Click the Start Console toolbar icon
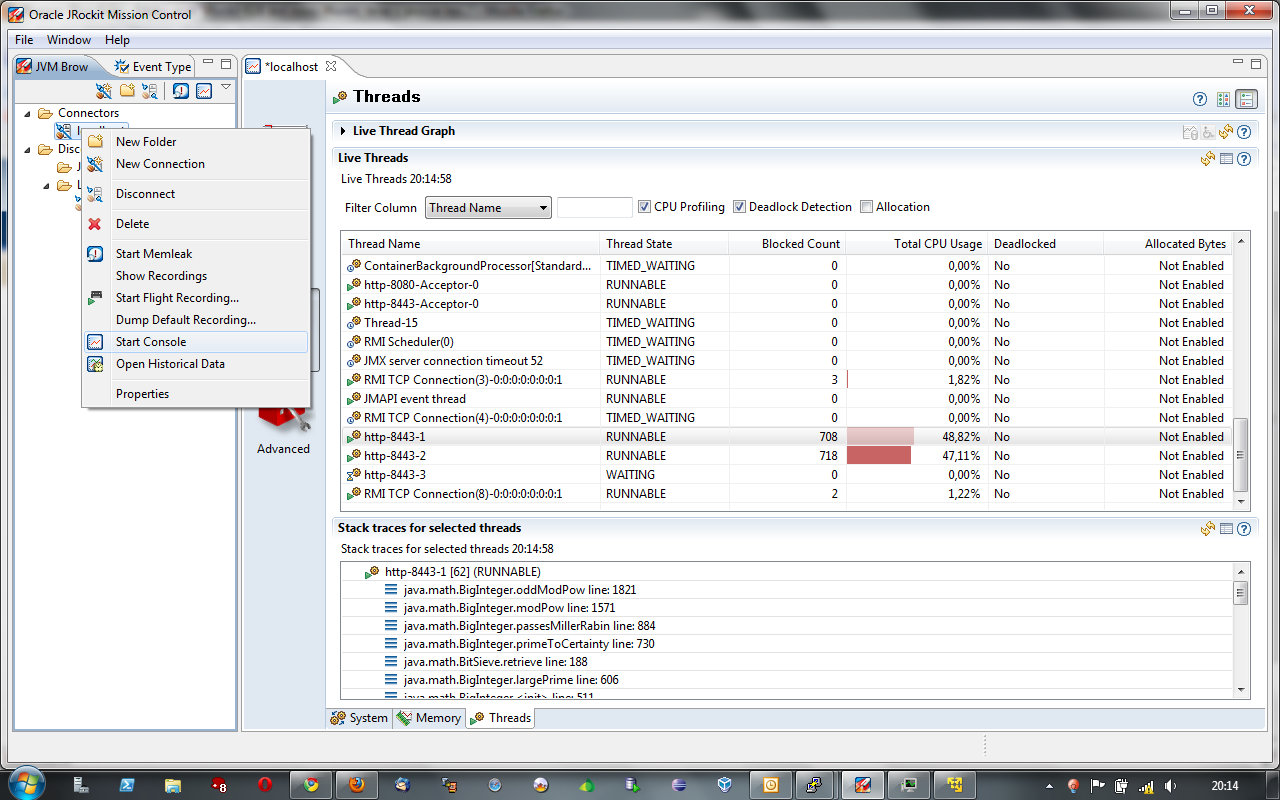 [204, 91]
